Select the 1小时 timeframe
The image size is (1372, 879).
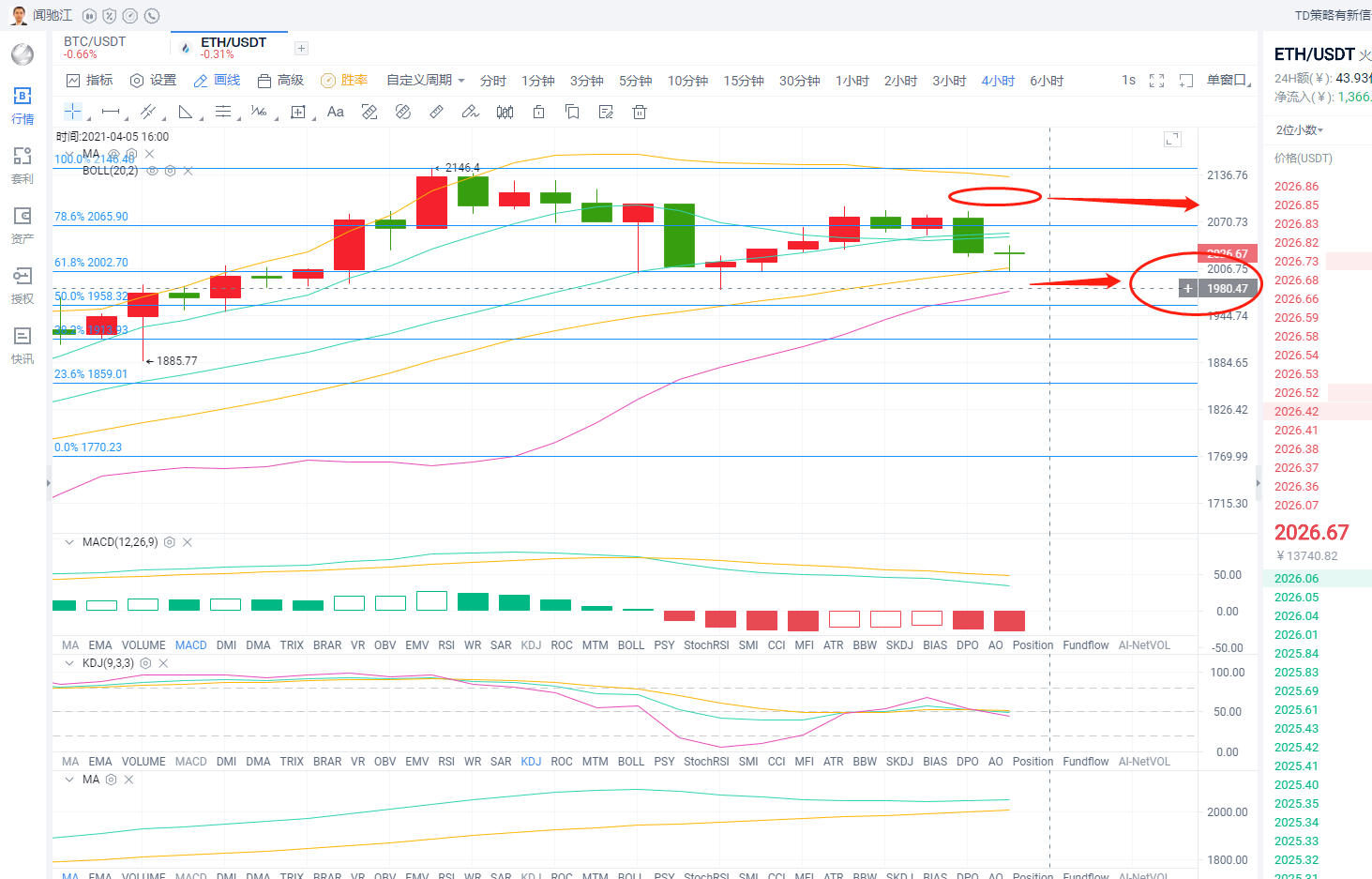pos(852,81)
